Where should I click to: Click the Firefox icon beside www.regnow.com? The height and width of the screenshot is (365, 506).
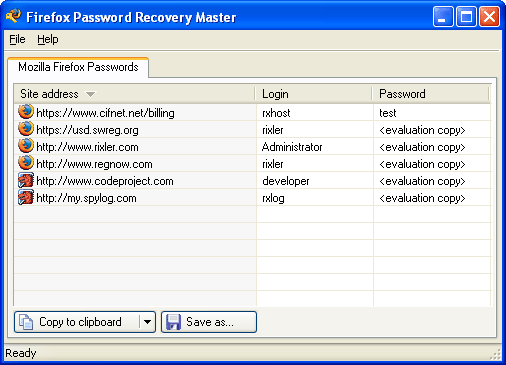coord(26,163)
